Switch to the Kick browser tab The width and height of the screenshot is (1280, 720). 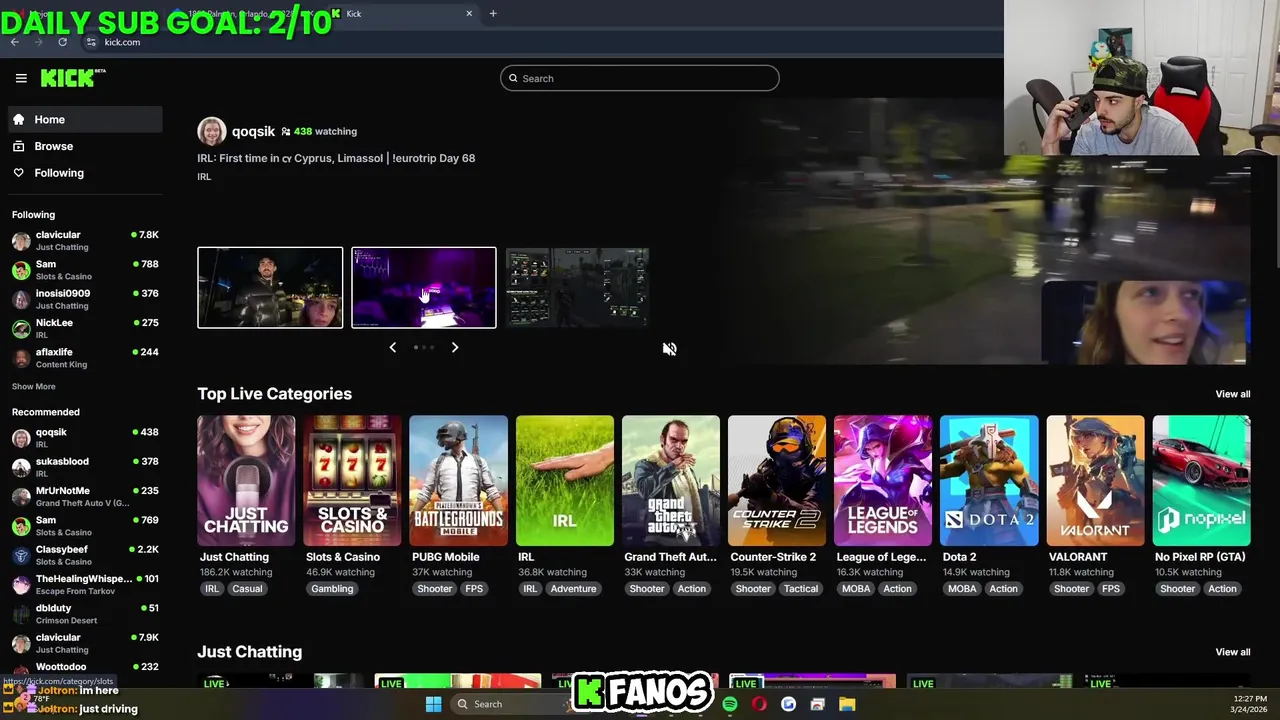pos(405,13)
